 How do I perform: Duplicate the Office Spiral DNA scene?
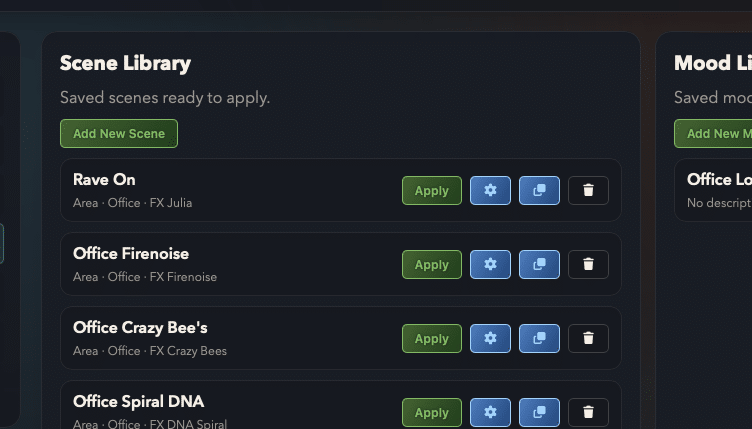click(x=539, y=412)
